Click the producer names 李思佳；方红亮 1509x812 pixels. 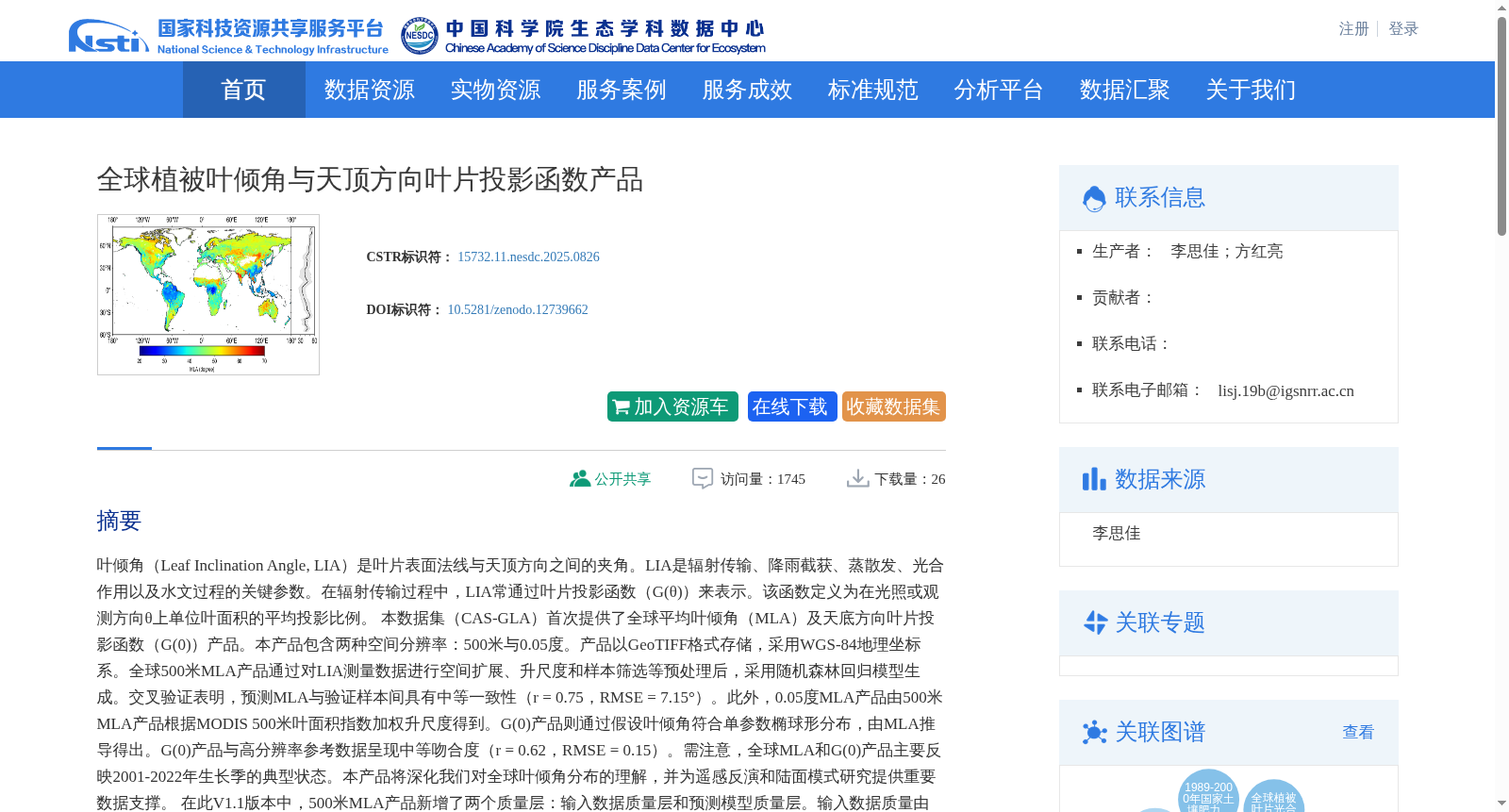coord(1226,251)
